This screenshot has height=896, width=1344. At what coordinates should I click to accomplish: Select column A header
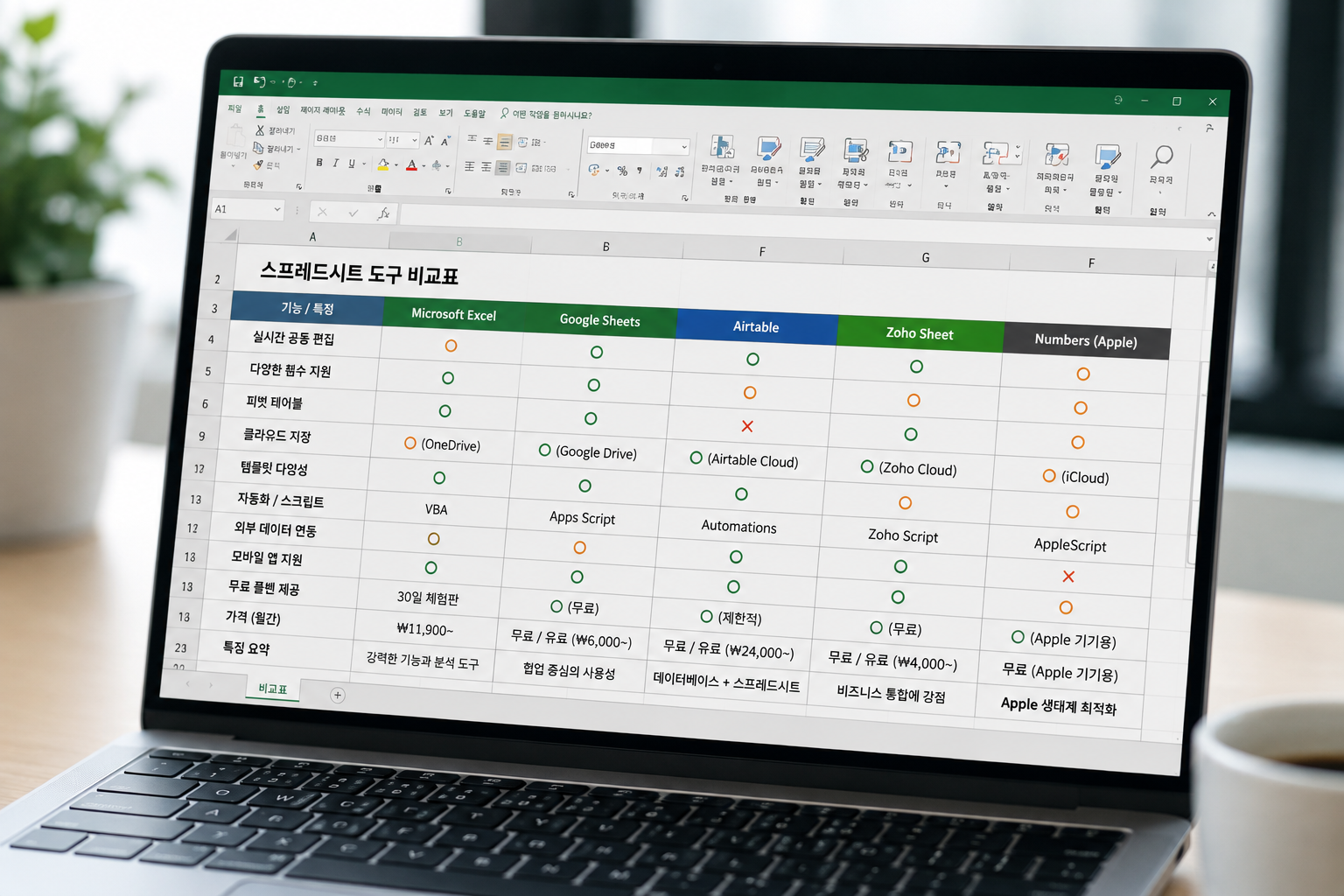pyautogui.click(x=312, y=236)
